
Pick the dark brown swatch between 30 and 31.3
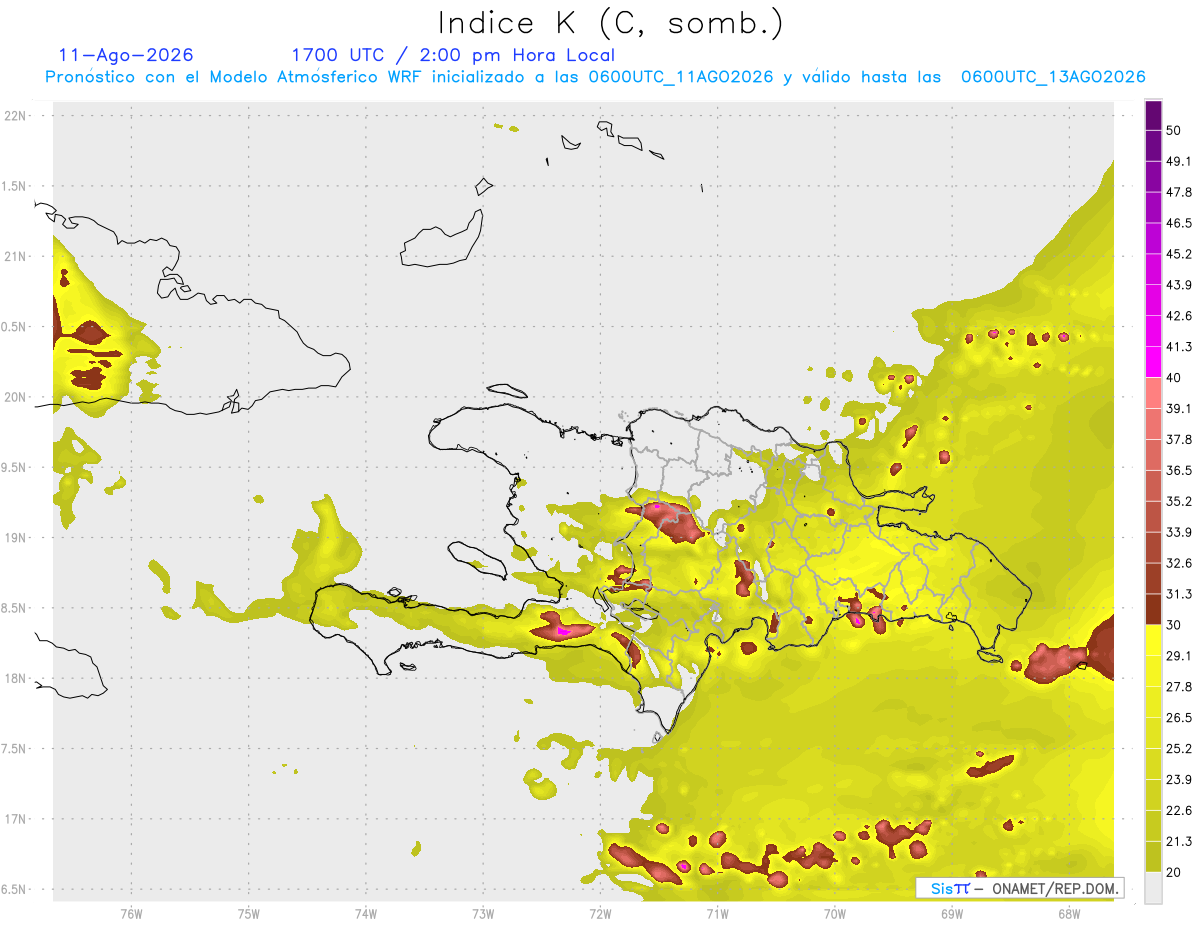(x=1154, y=609)
